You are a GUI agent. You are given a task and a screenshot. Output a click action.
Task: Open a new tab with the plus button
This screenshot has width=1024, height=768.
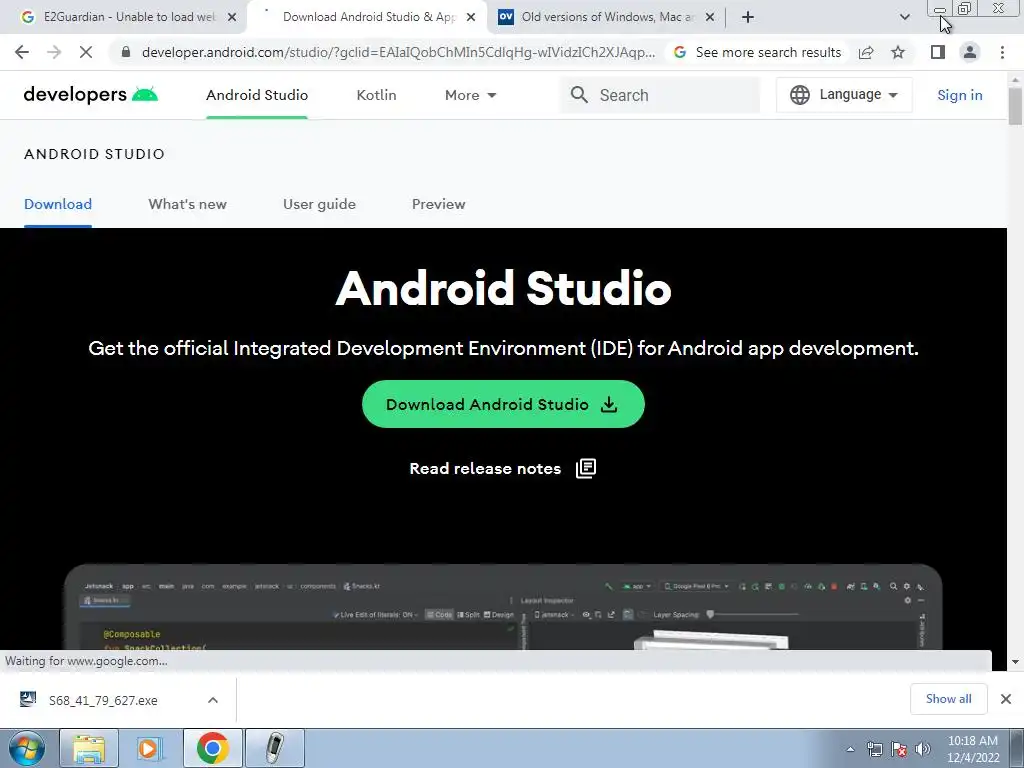click(x=748, y=17)
